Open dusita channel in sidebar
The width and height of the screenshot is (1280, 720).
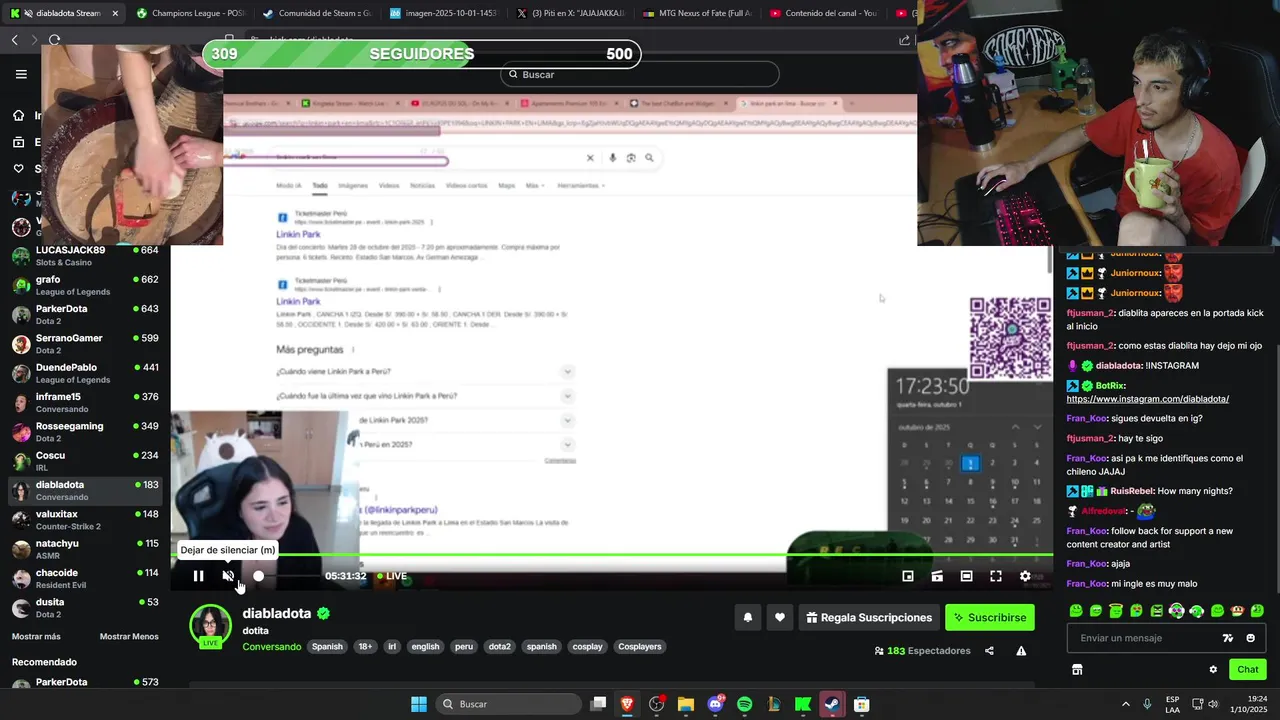[85, 608]
